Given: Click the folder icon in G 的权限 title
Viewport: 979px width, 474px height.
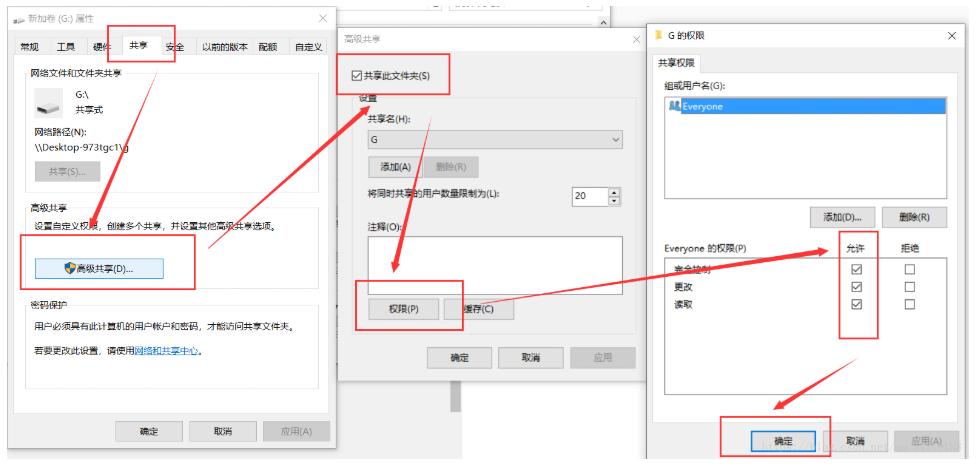Looking at the screenshot, I should point(658,35).
